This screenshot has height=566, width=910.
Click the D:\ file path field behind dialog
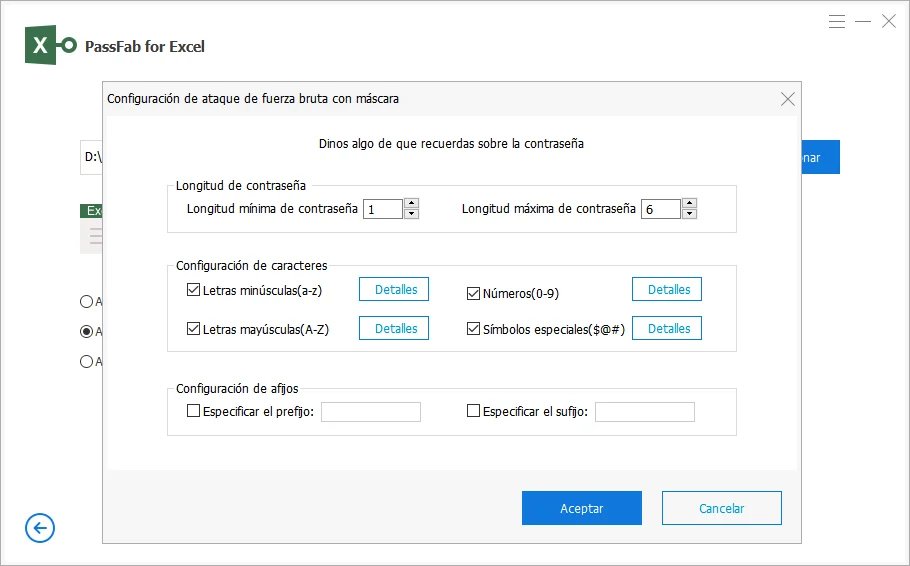91,157
